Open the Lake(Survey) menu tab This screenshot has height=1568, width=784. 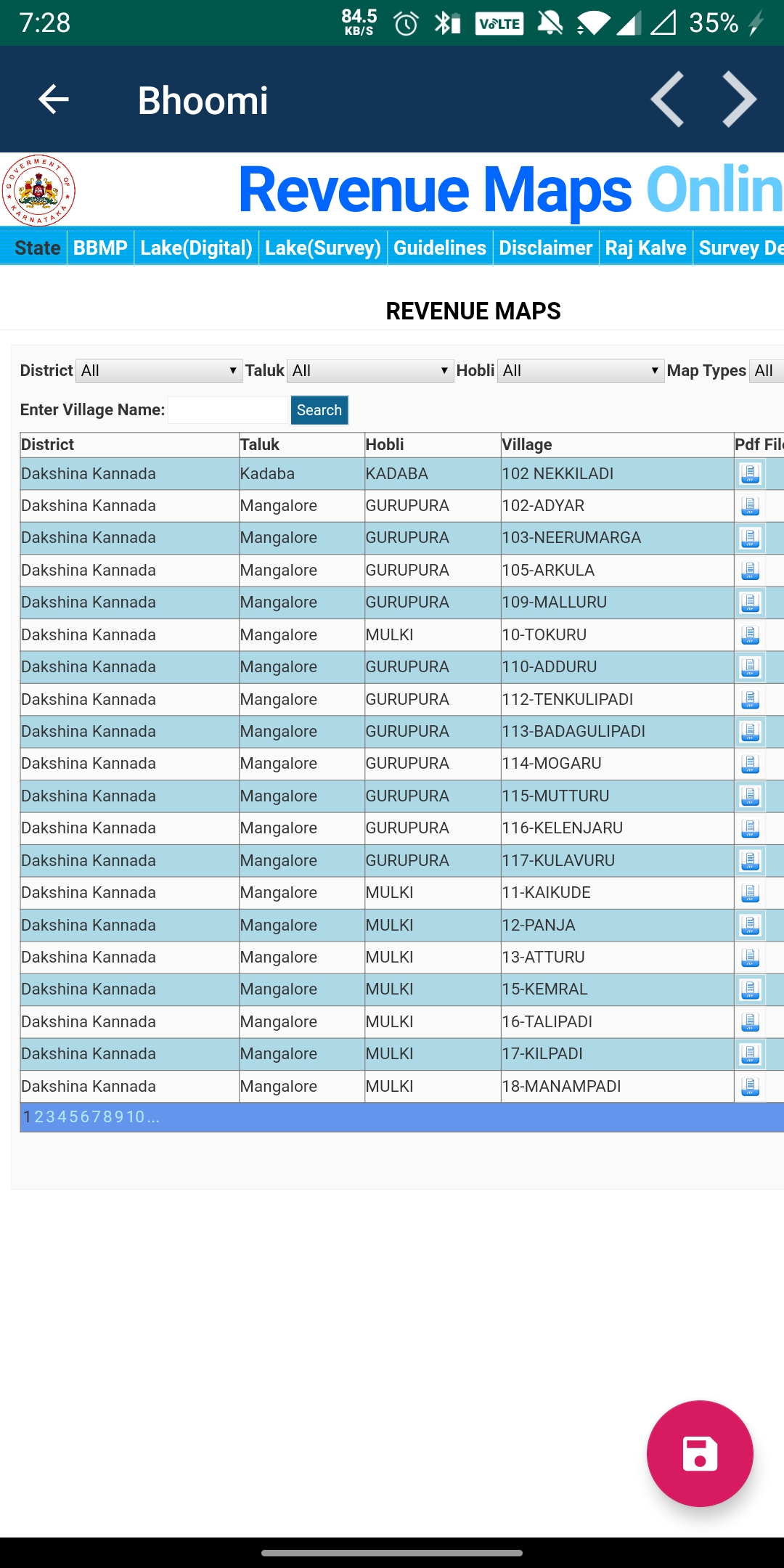tap(323, 248)
